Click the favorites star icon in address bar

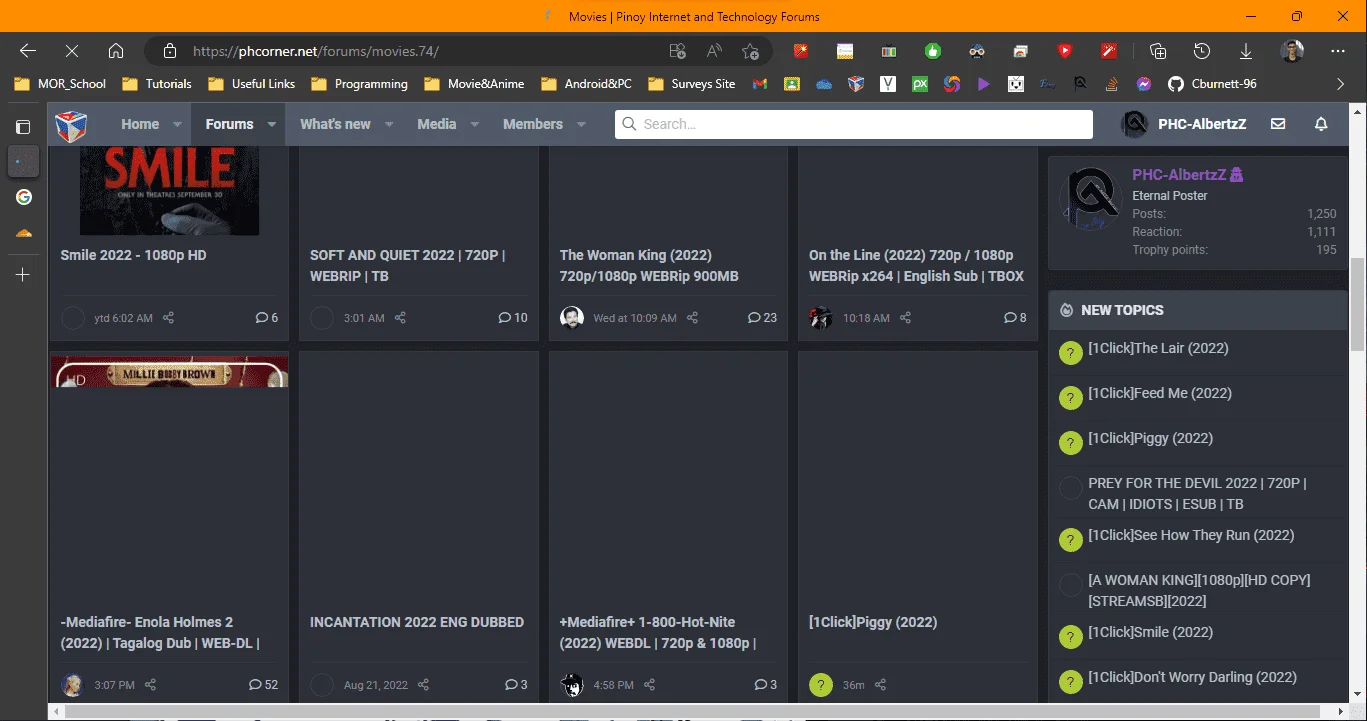751,51
